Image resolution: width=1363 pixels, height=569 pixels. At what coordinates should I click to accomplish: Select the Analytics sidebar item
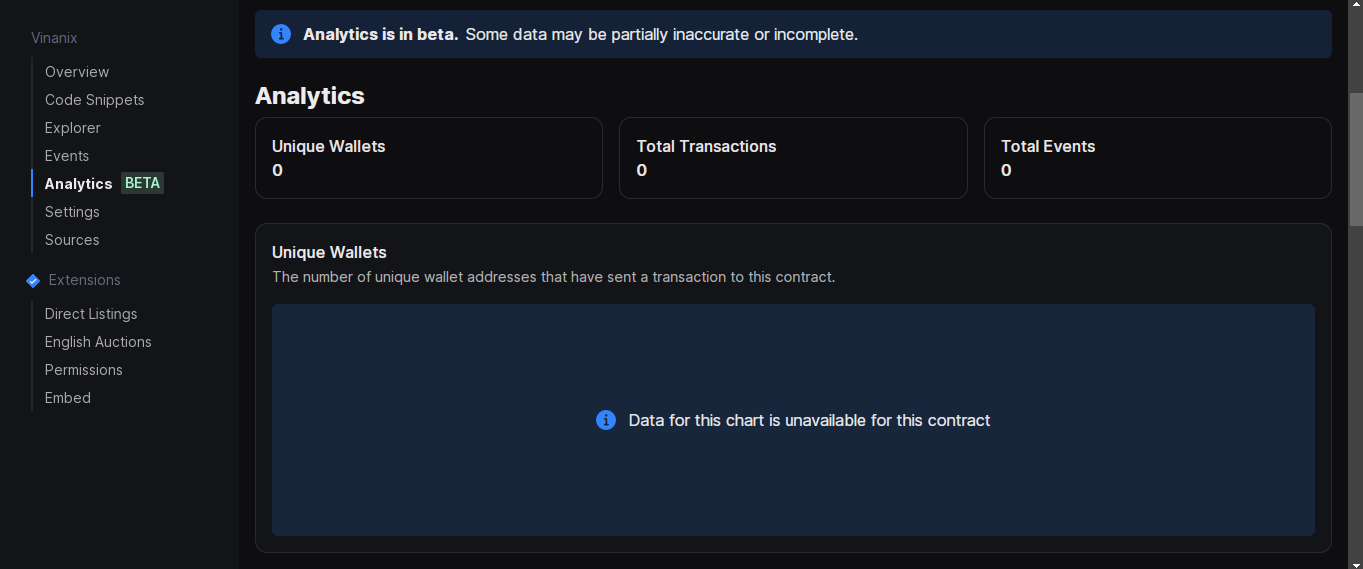coord(78,184)
